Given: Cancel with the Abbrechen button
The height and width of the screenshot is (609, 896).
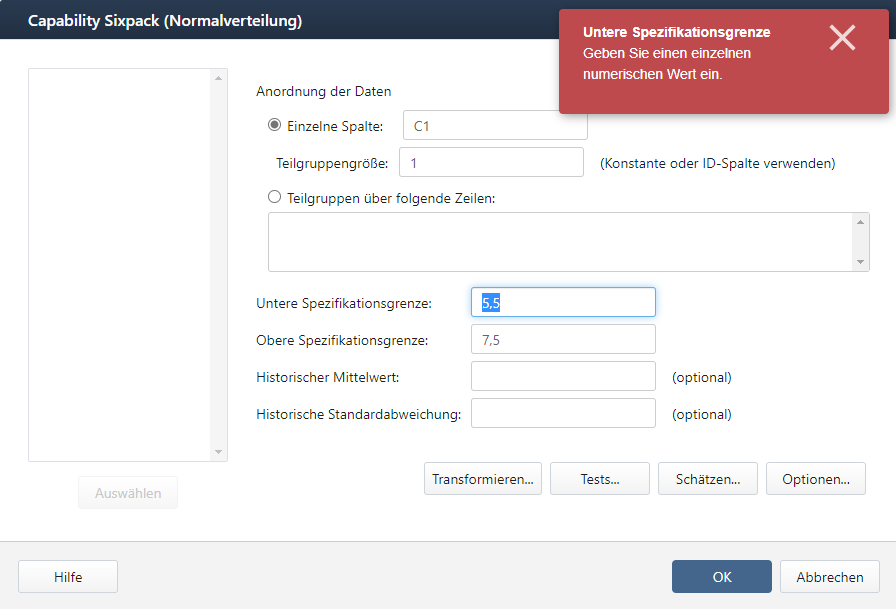Looking at the screenshot, I should (x=830, y=576).
